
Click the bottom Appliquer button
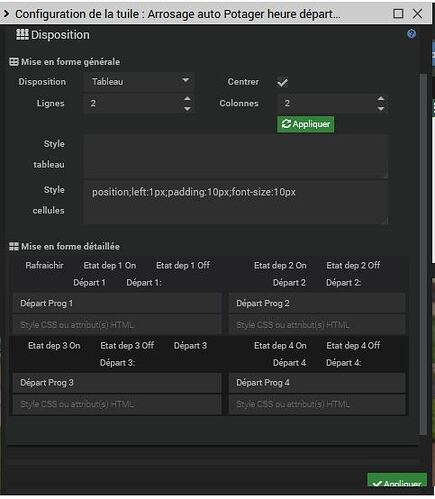tap(397, 481)
